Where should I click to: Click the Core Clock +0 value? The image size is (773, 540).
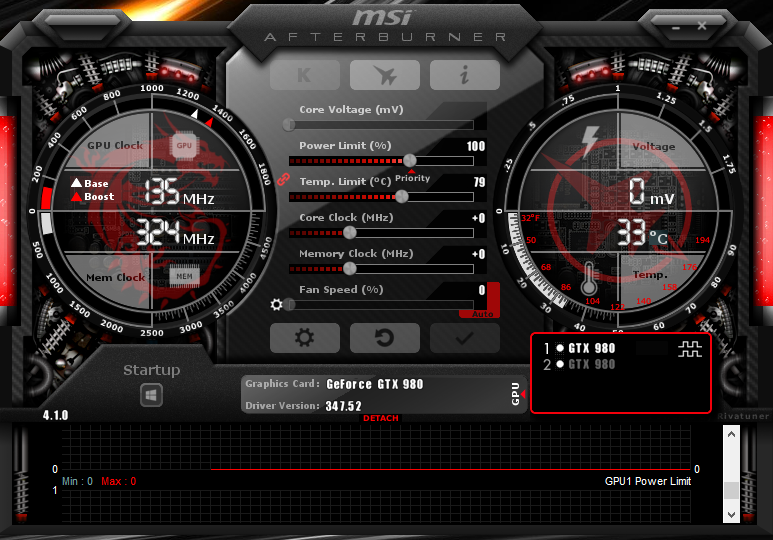coord(478,218)
